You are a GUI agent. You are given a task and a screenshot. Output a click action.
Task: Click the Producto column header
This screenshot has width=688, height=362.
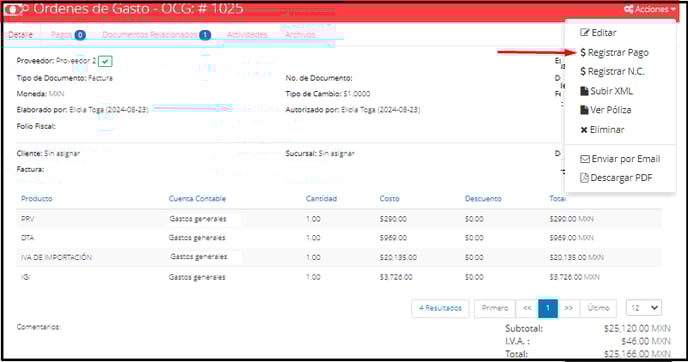[x=37, y=198]
